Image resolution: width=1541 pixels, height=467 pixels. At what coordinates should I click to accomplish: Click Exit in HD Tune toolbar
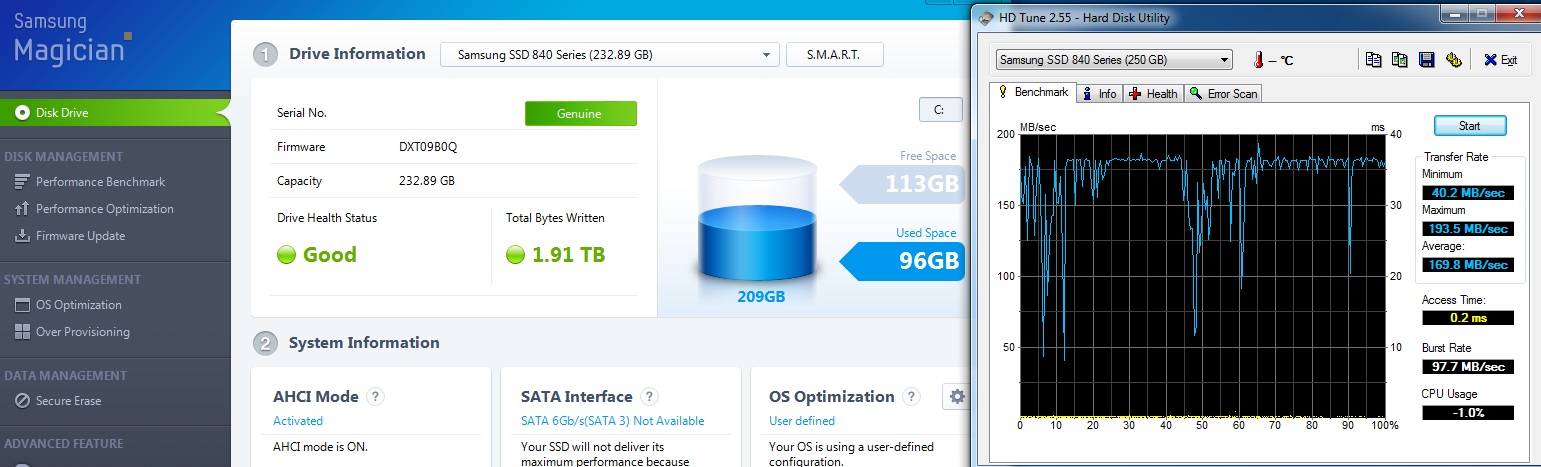click(1501, 60)
